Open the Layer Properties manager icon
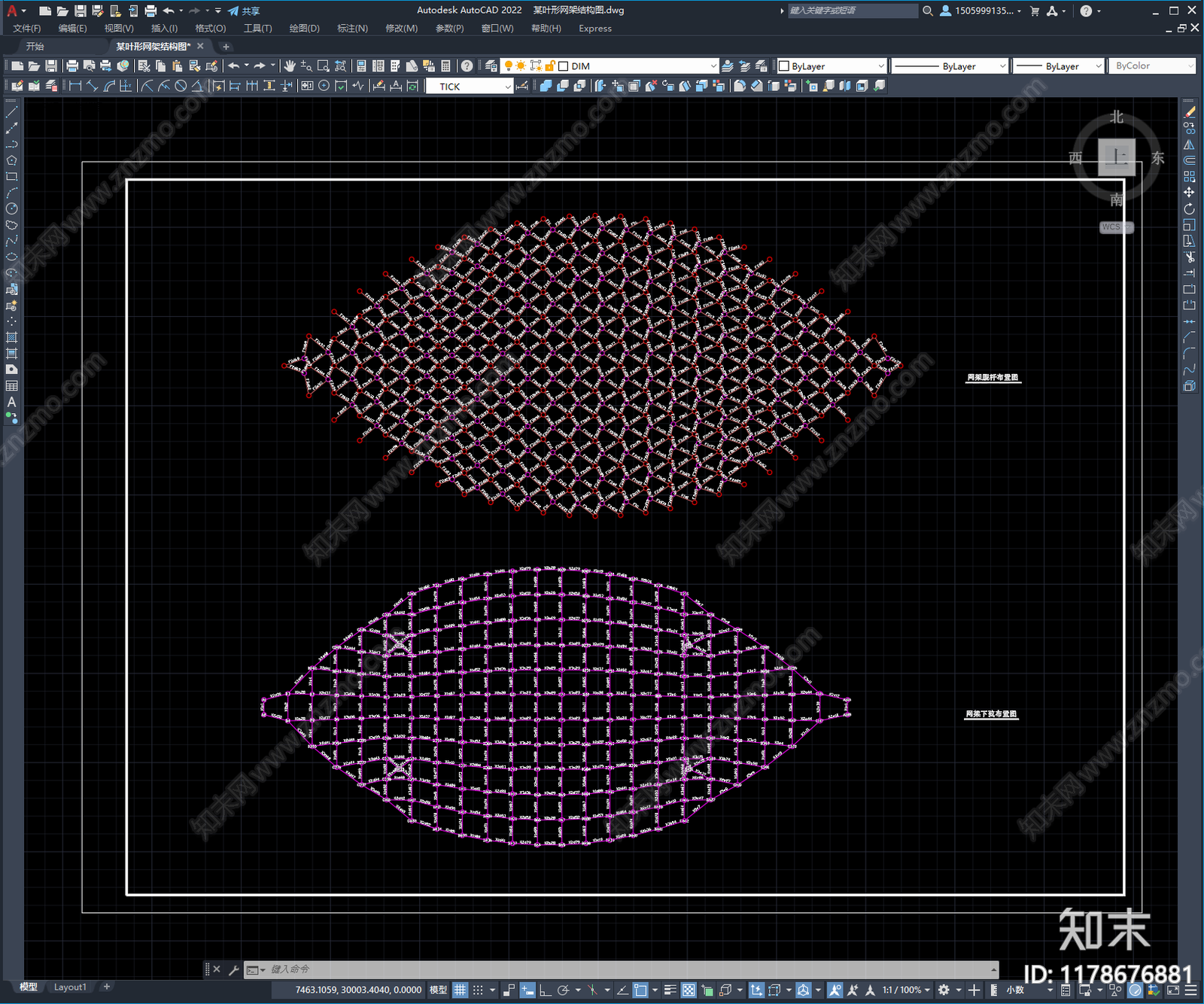Image resolution: width=1204 pixels, height=1004 pixels. [x=491, y=66]
